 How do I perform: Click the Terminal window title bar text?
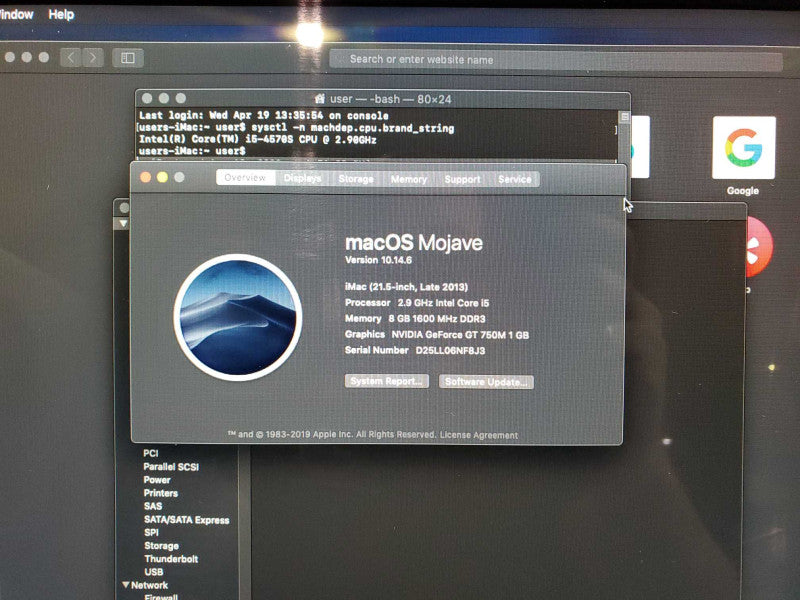pyautogui.click(x=390, y=99)
